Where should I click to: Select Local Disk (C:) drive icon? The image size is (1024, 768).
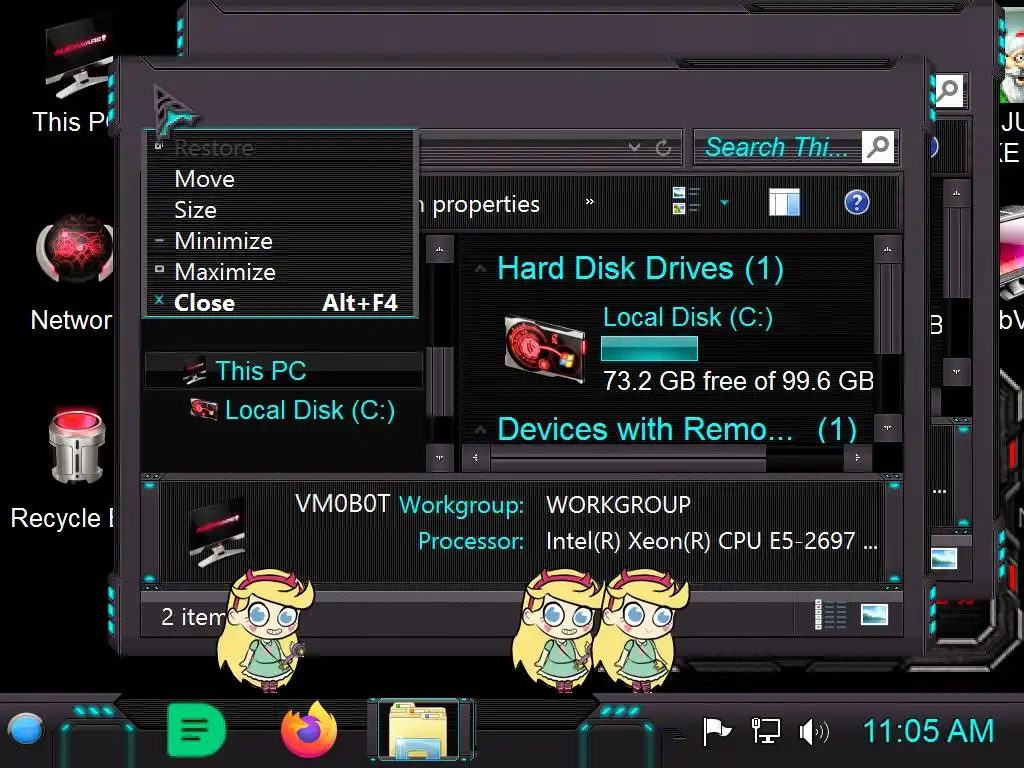pyautogui.click(x=545, y=347)
